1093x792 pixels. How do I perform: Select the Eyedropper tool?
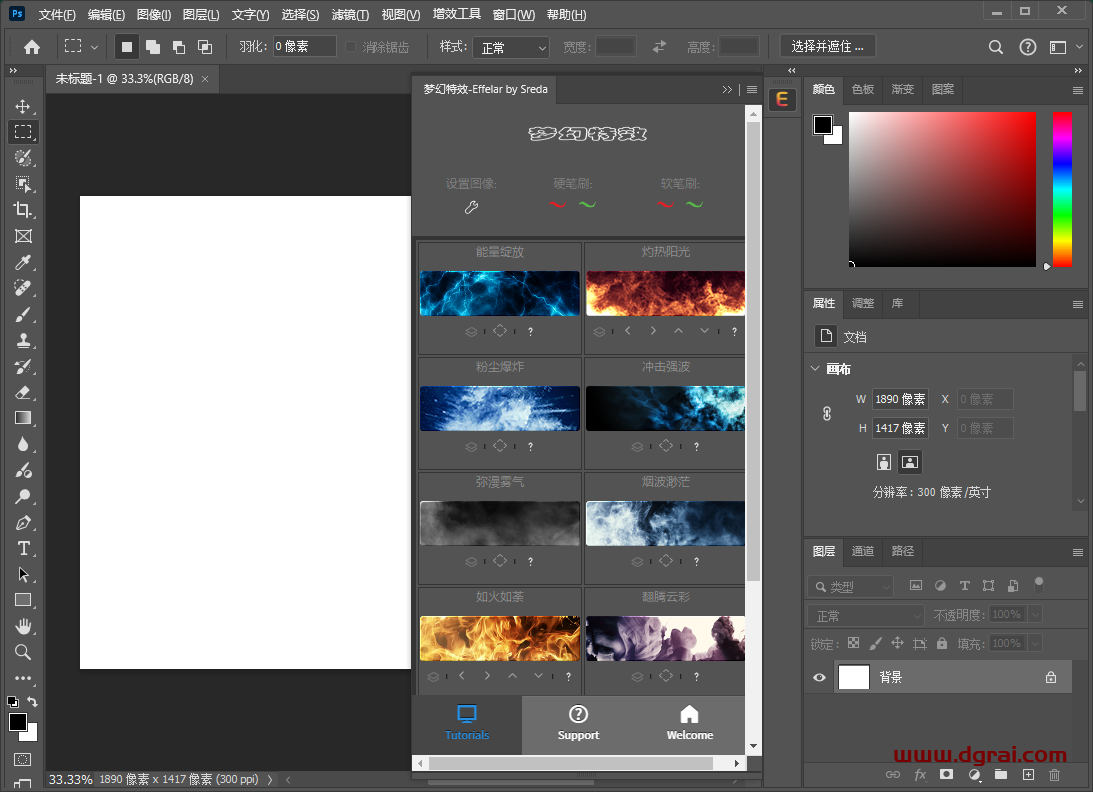click(x=24, y=261)
